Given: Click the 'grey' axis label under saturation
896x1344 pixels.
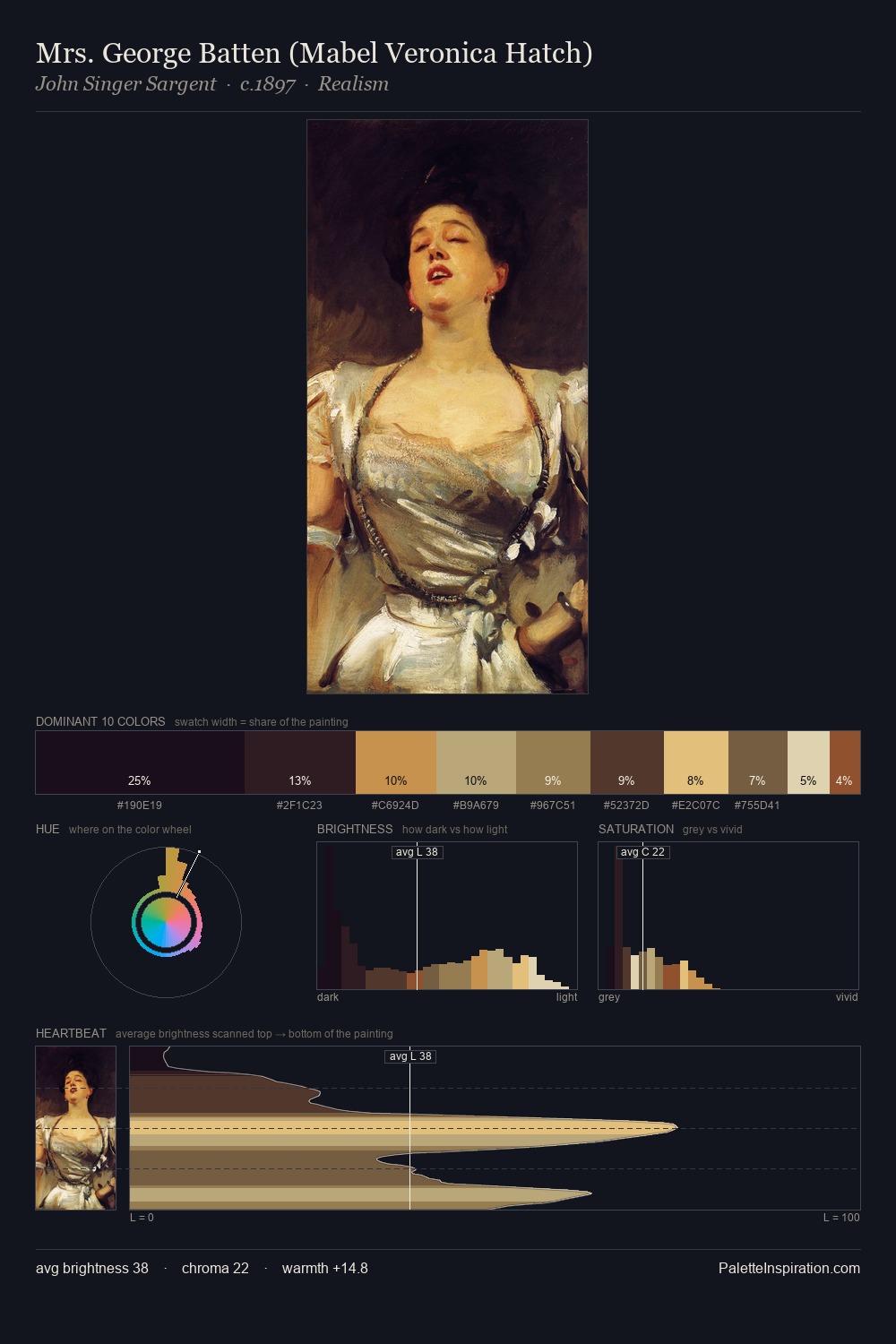Looking at the screenshot, I should point(609,997).
